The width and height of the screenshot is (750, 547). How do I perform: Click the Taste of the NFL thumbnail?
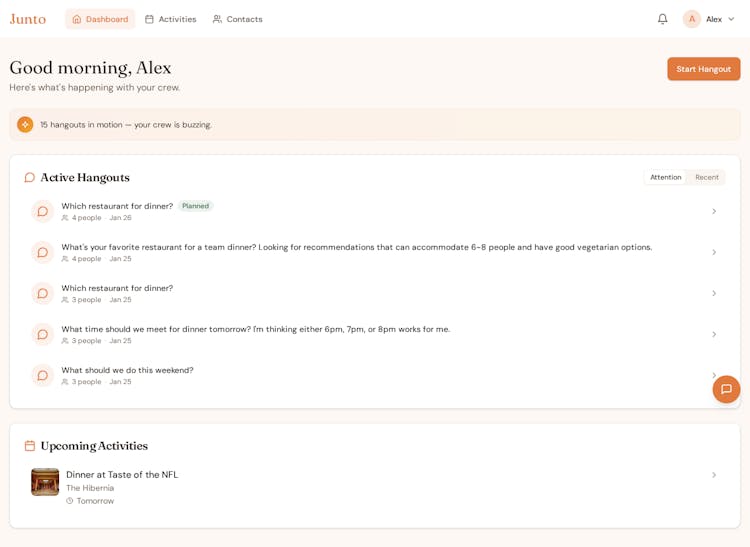click(x=45, y=482)
